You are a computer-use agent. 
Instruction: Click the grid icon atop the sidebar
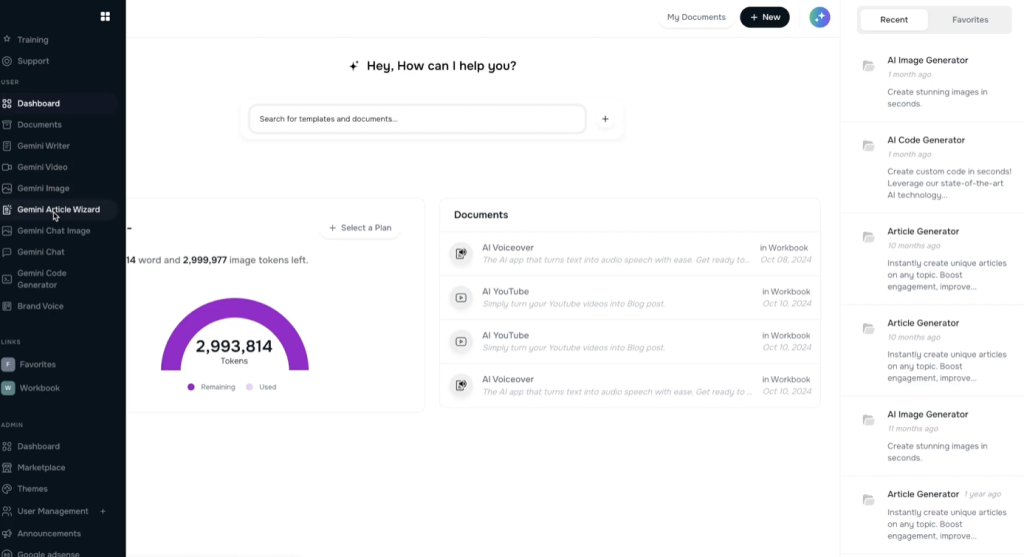click(105, 16)
